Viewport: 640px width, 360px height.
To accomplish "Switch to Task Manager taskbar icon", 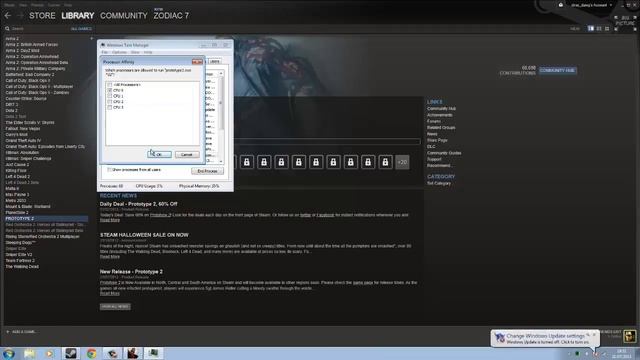I will pos(153,353).
